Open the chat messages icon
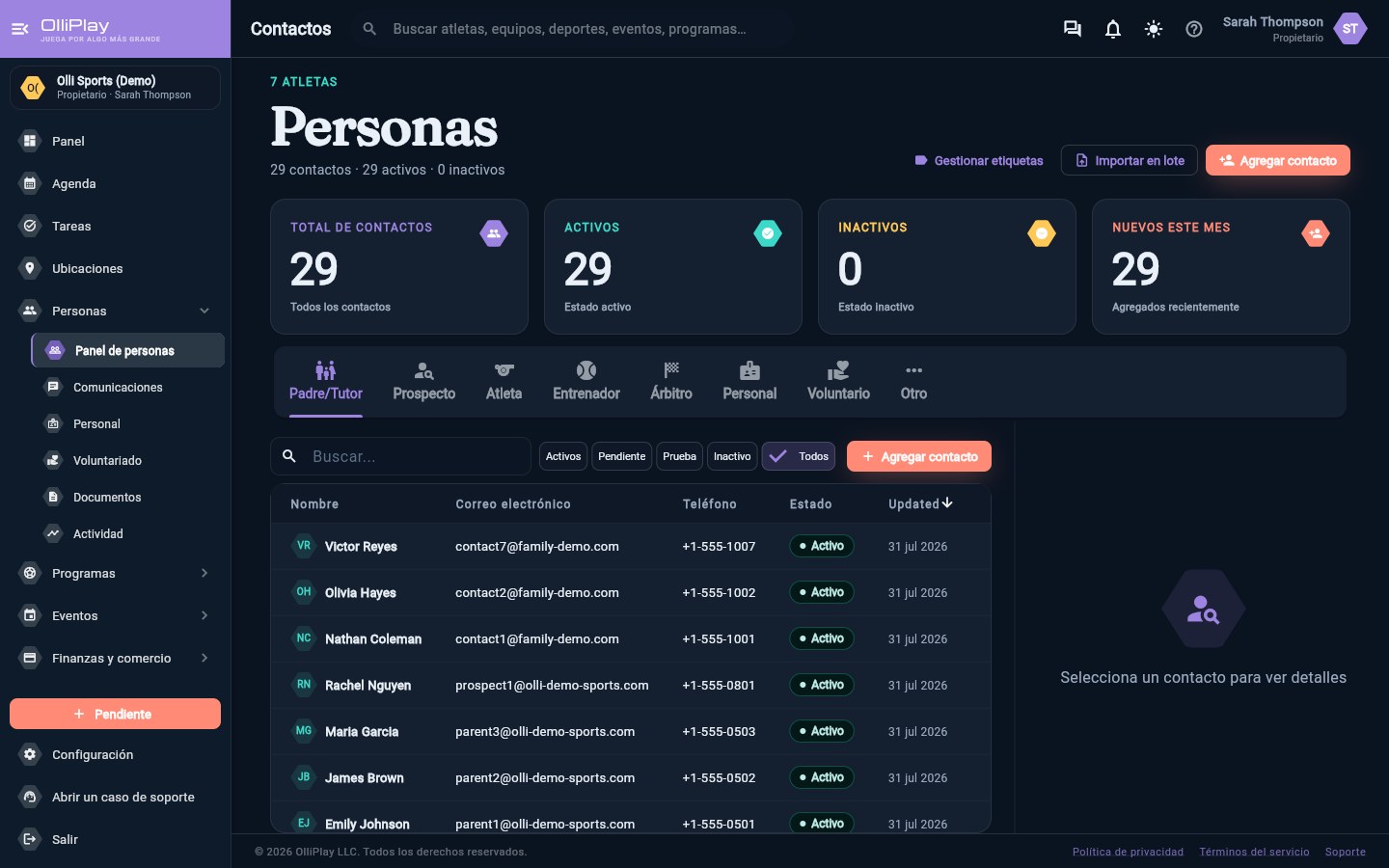 (1072, 29)
